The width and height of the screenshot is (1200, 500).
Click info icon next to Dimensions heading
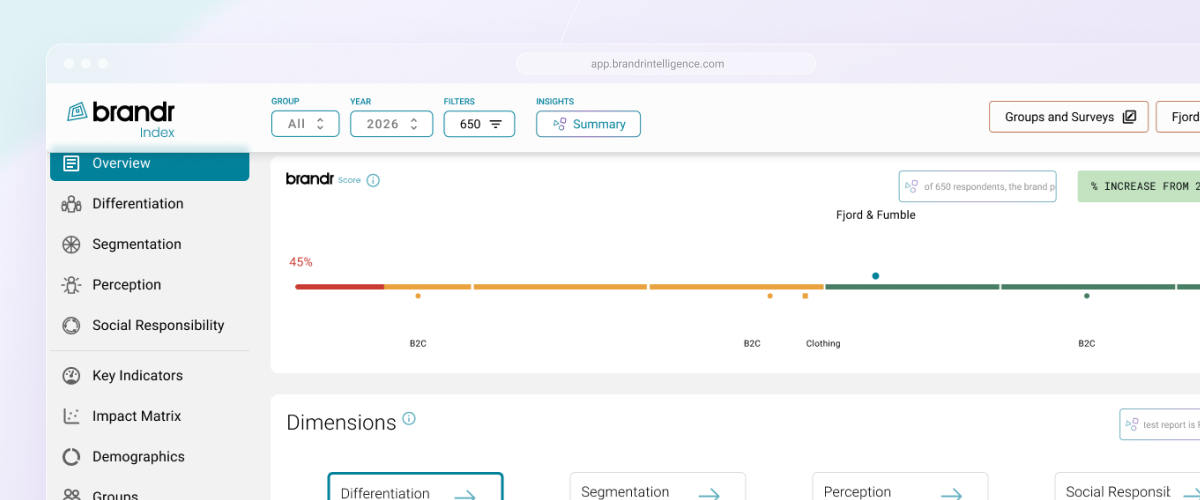point(408,419)
